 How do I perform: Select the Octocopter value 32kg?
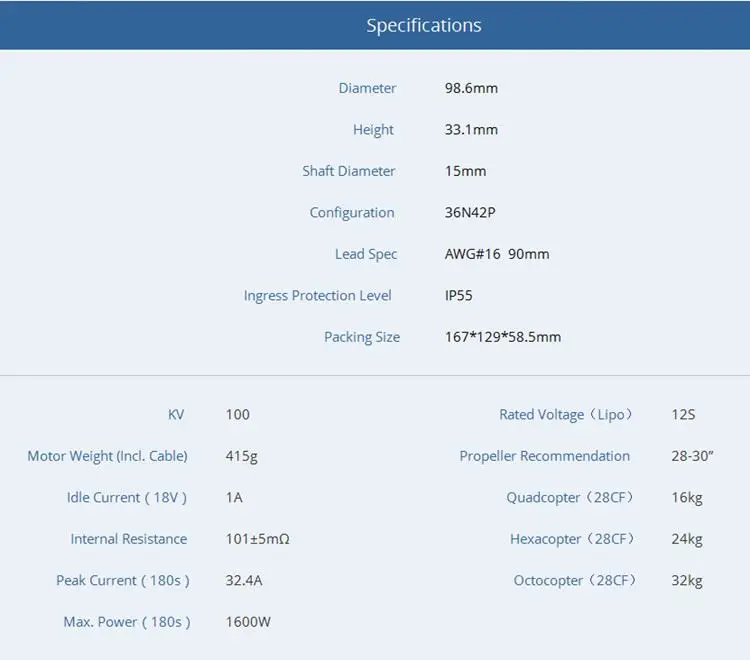click(x=687, y=580)
